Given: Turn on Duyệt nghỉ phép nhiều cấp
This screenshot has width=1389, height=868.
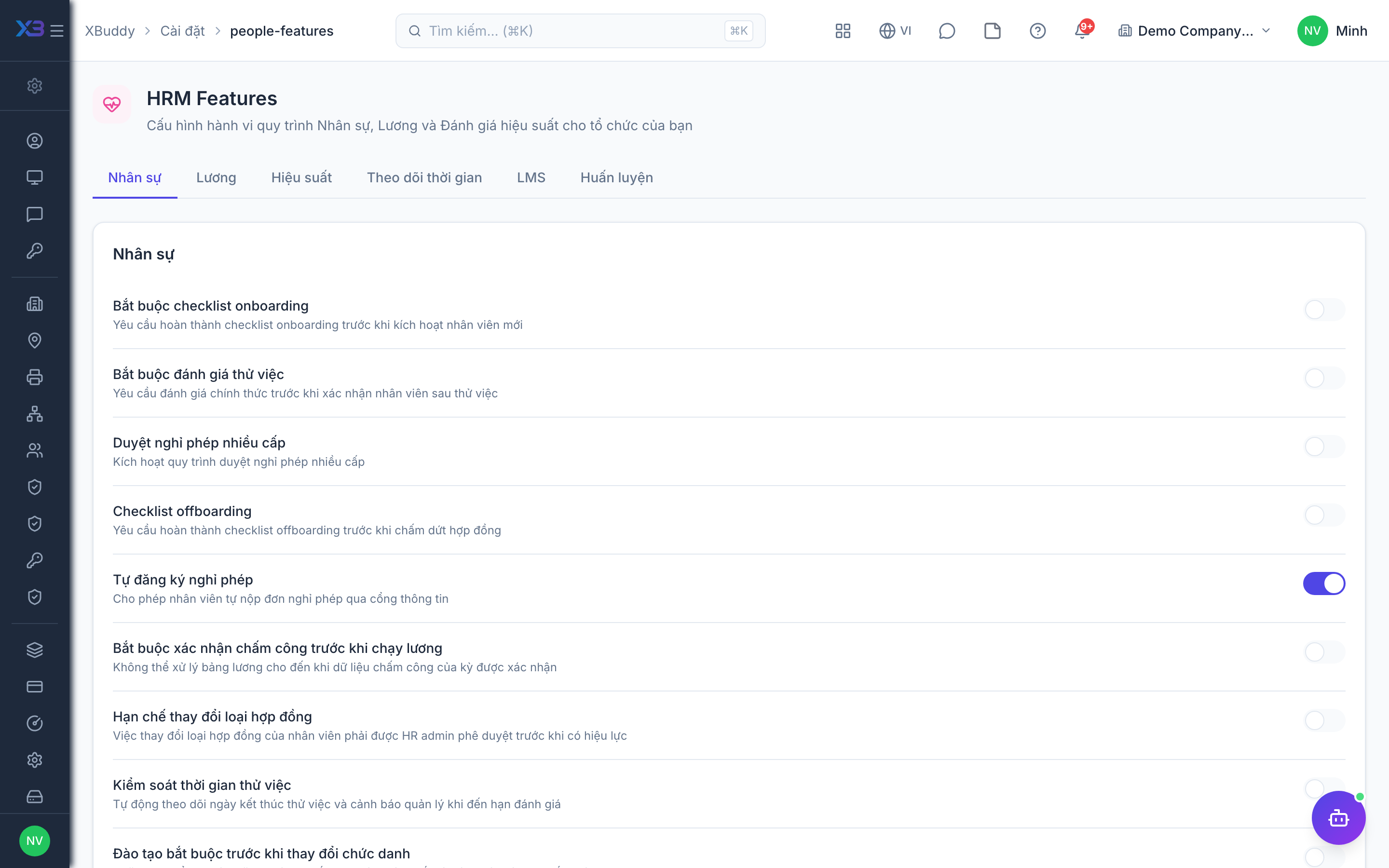Looking at the screenshot, I should pyautogui.click(x=1324, y=447).
